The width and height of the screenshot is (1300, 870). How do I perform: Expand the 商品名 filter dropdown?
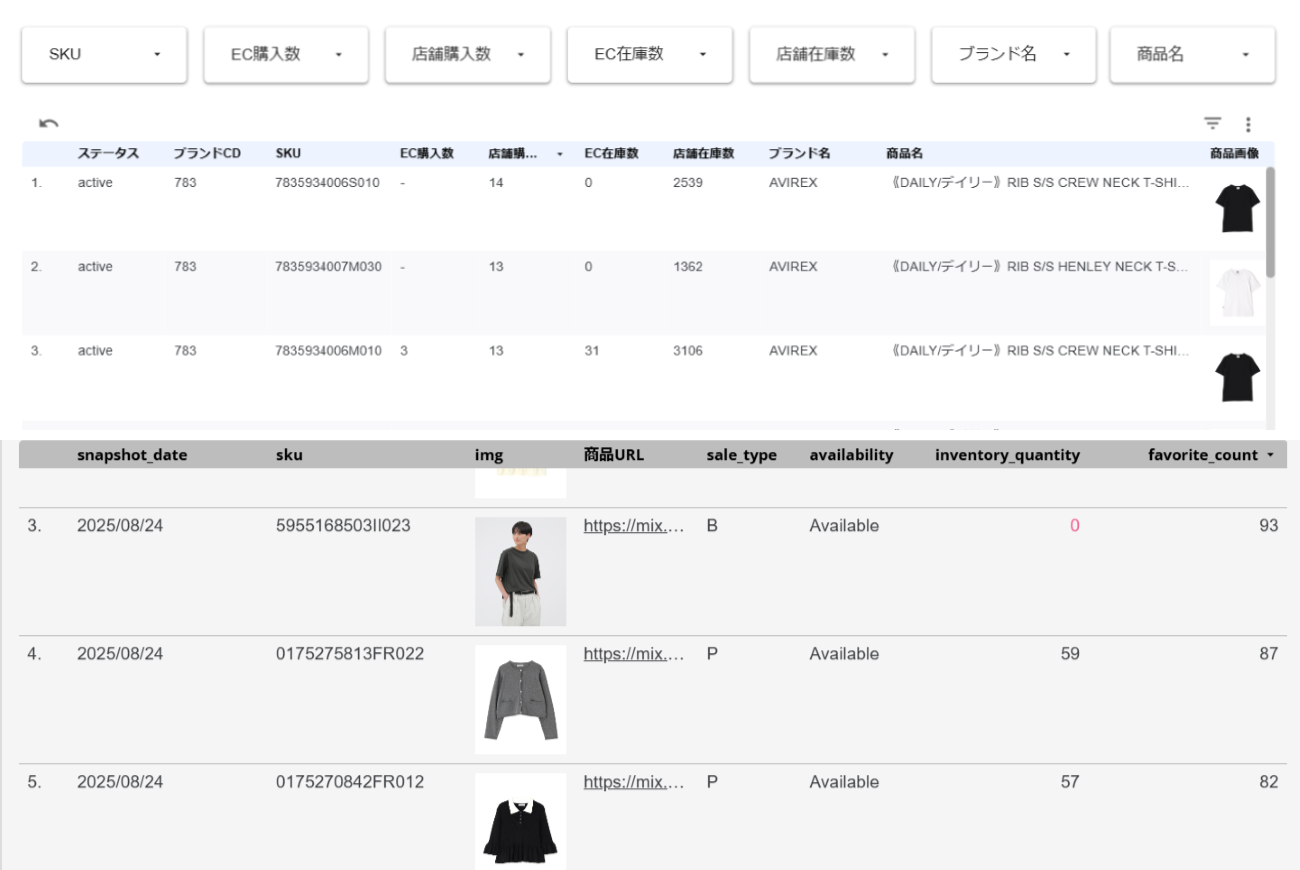1192,55
